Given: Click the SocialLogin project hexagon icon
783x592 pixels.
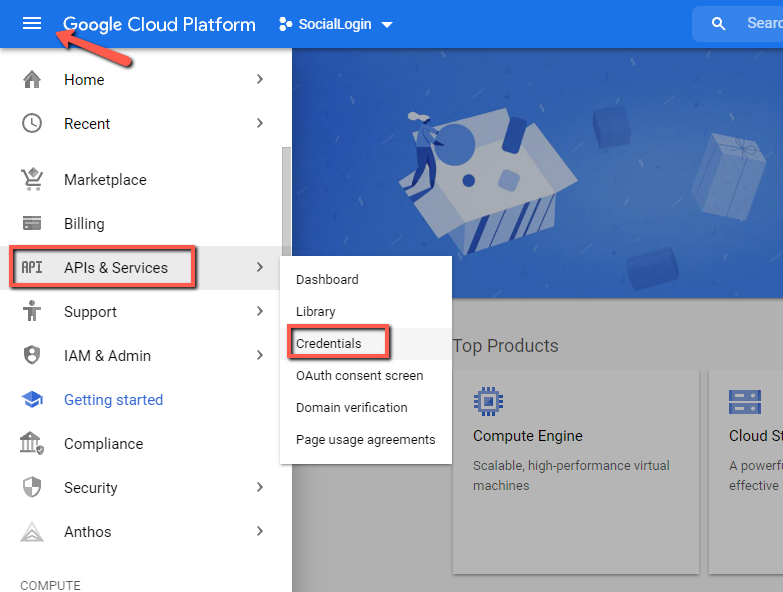Looking at the screenshot, I should (285, 24).
